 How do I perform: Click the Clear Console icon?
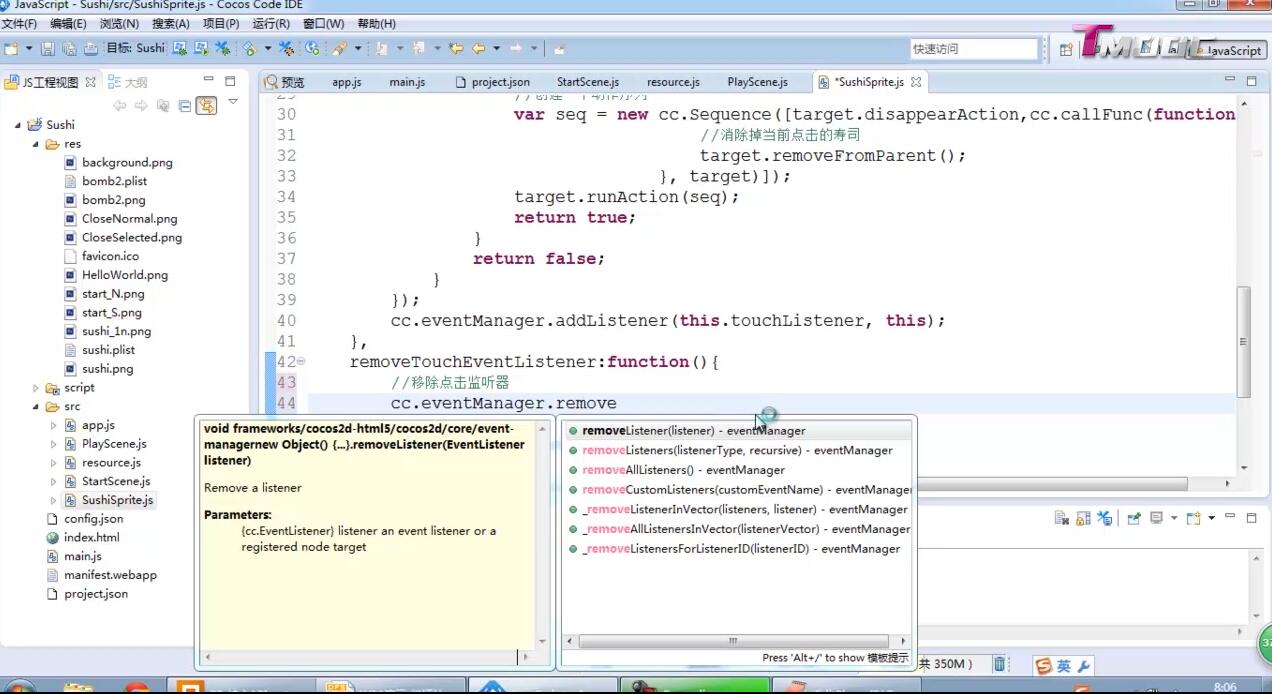[x=1064, y=518]
